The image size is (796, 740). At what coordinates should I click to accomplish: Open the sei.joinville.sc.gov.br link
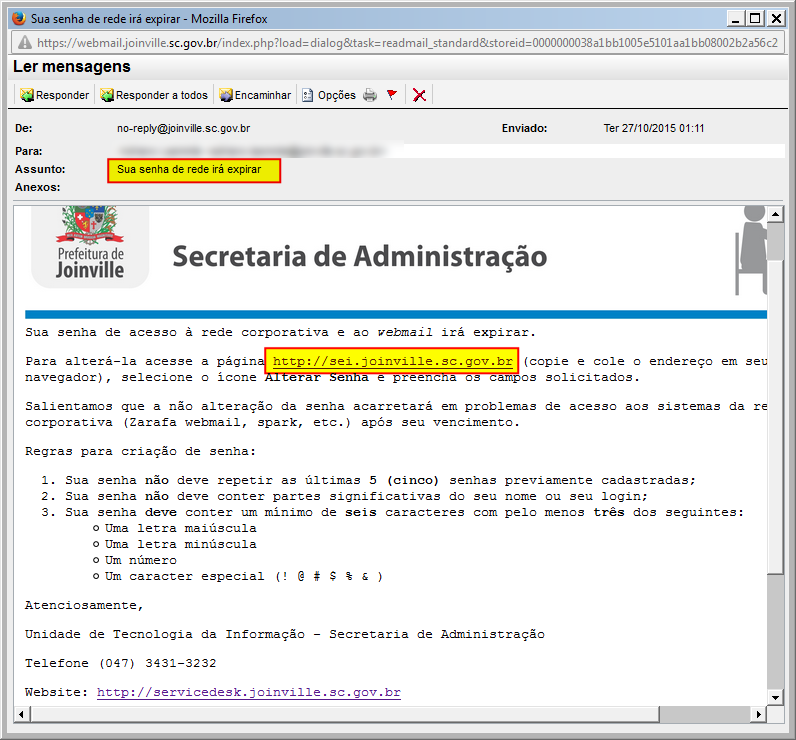(x=392, y=361)
